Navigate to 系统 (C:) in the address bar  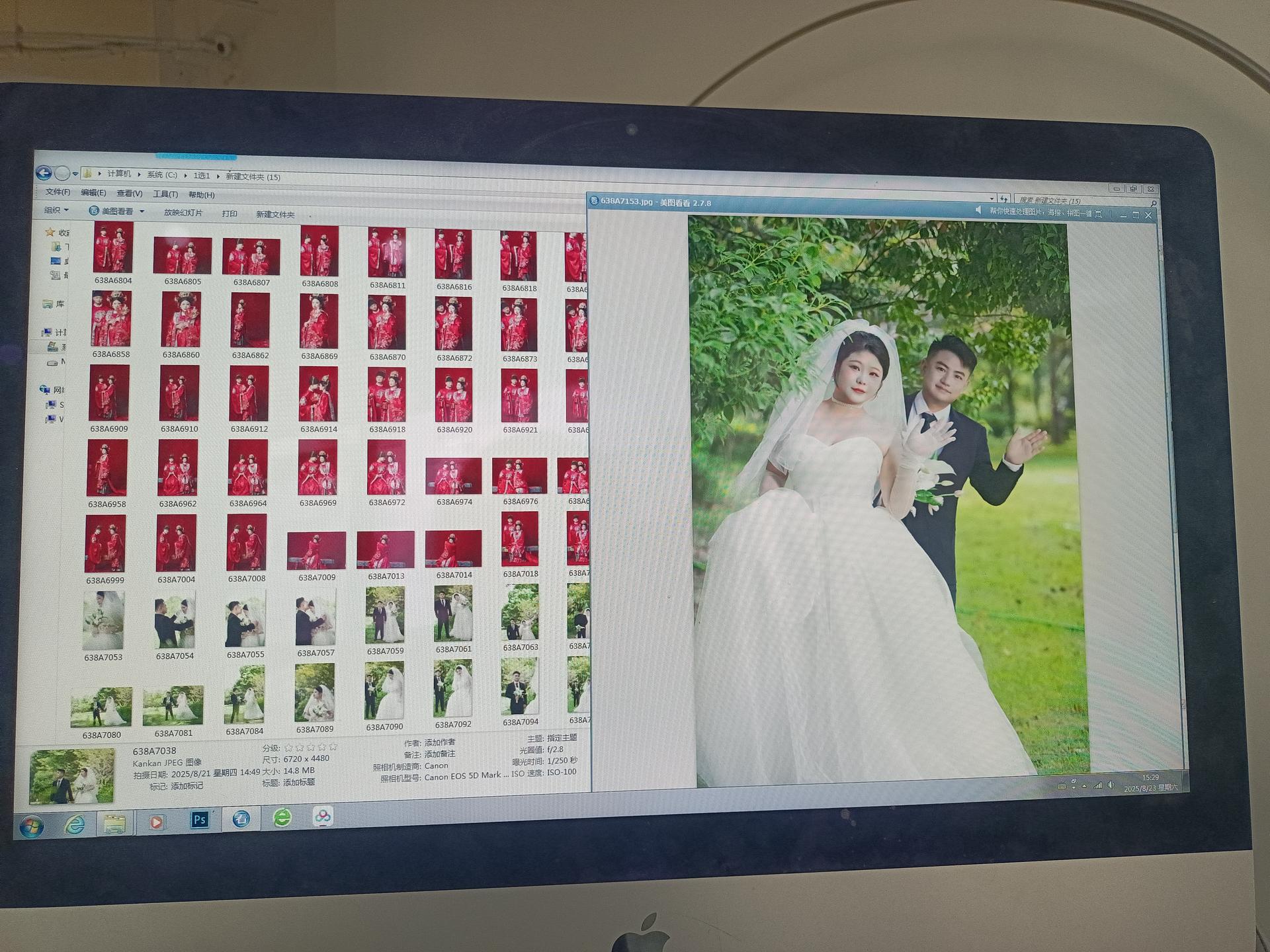pyautogui.click(x=162, y=175)
